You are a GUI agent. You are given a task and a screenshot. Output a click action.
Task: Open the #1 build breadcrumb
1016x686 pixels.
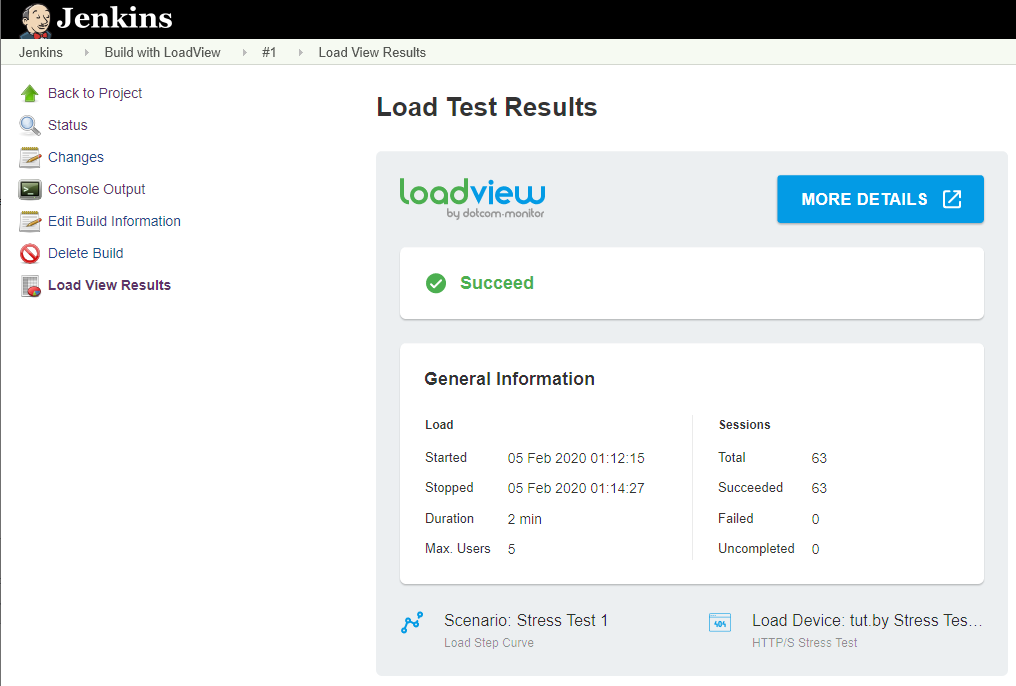click(x=269, y=52)
